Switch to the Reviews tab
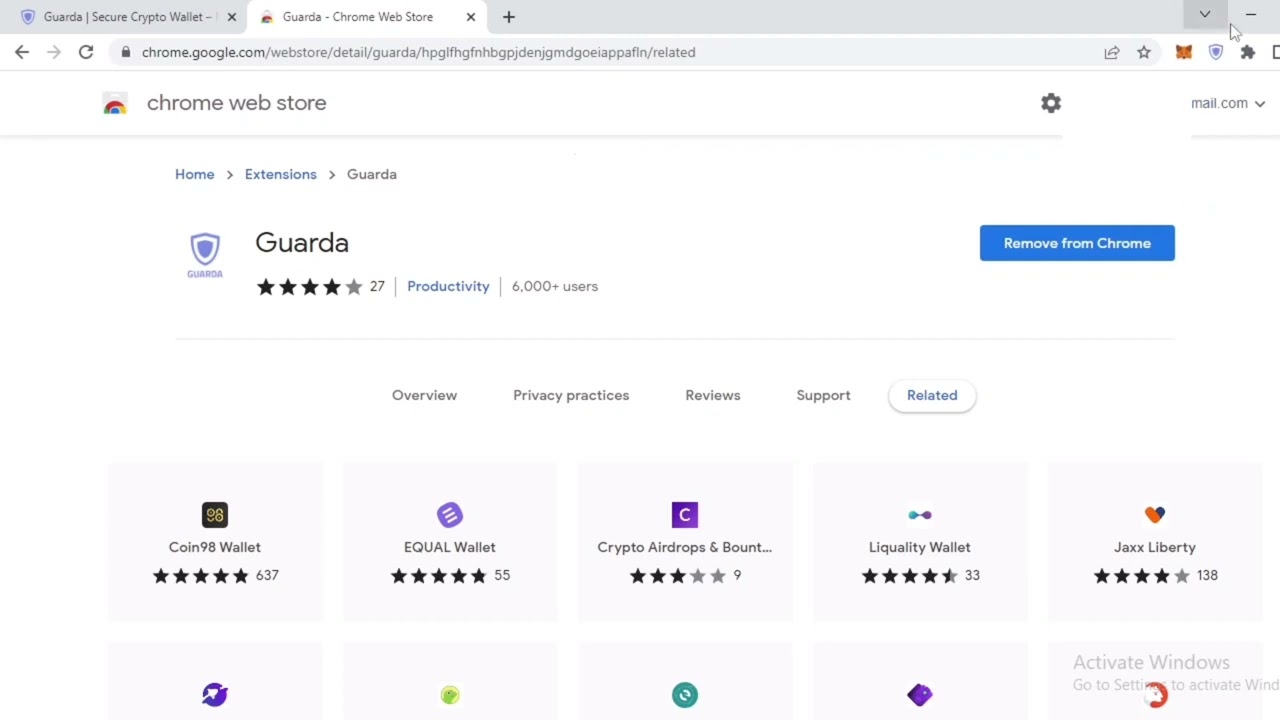The height and width of the screenshot is (720, 1280). [713, 395]
